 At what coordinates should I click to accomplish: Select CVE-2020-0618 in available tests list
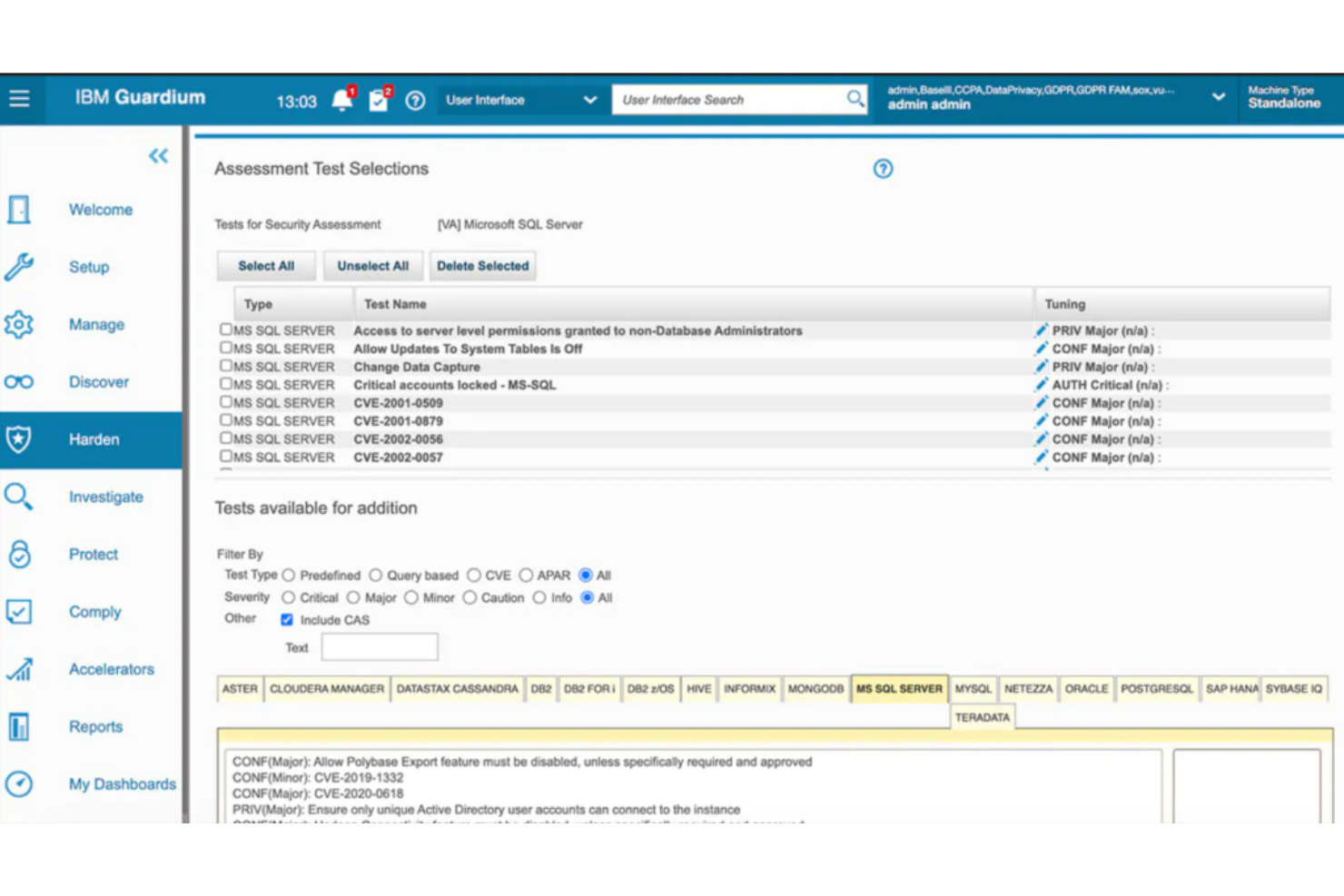(318, 793)
